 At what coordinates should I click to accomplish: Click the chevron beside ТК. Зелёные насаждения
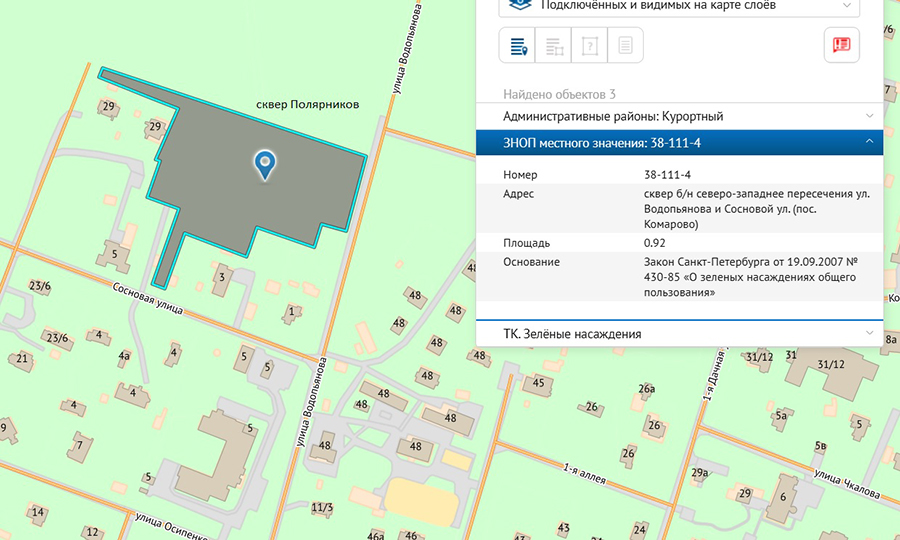click(869, 333)
